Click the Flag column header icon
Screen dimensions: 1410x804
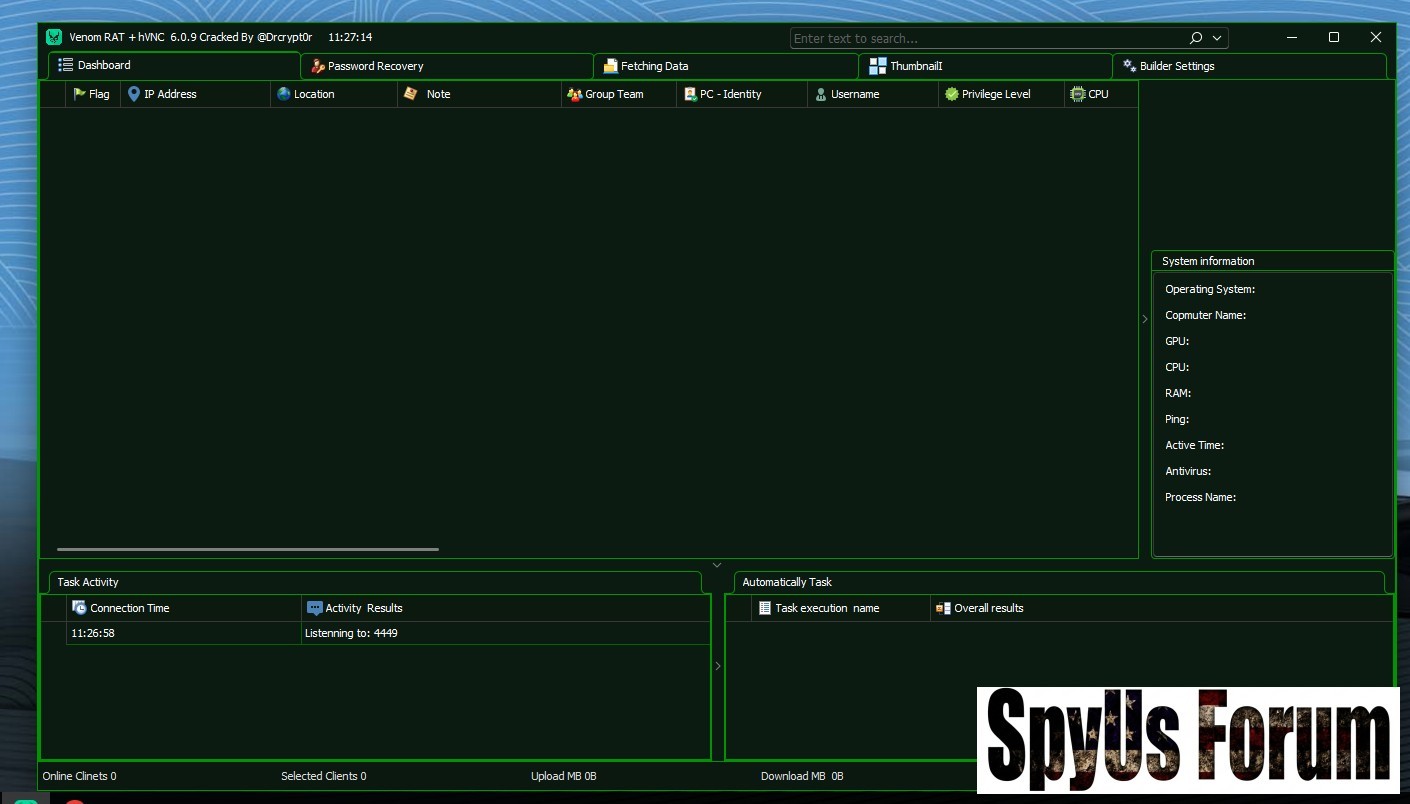click(x=80, y=94)
